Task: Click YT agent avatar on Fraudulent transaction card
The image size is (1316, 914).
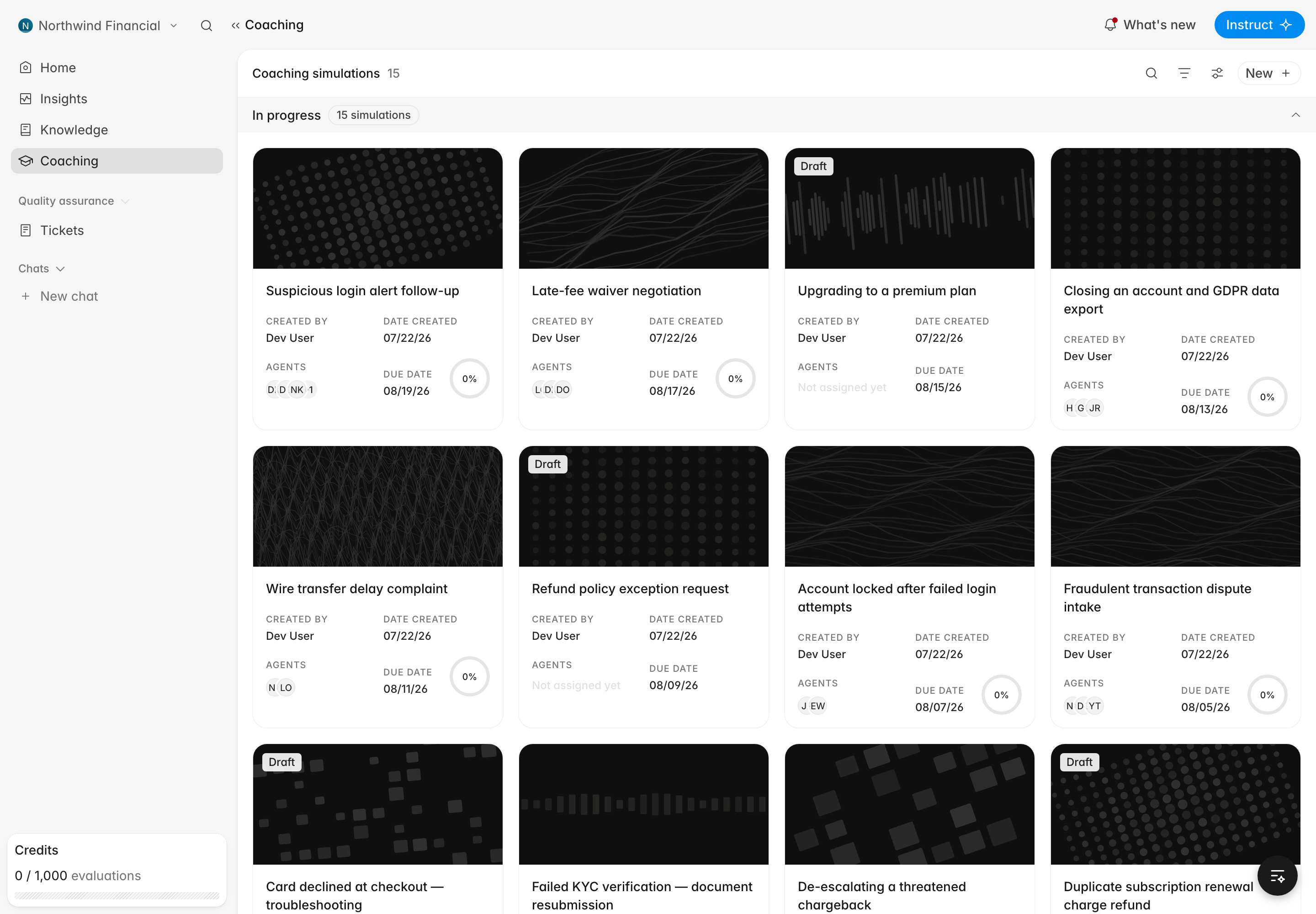Action: (1094, 706)
